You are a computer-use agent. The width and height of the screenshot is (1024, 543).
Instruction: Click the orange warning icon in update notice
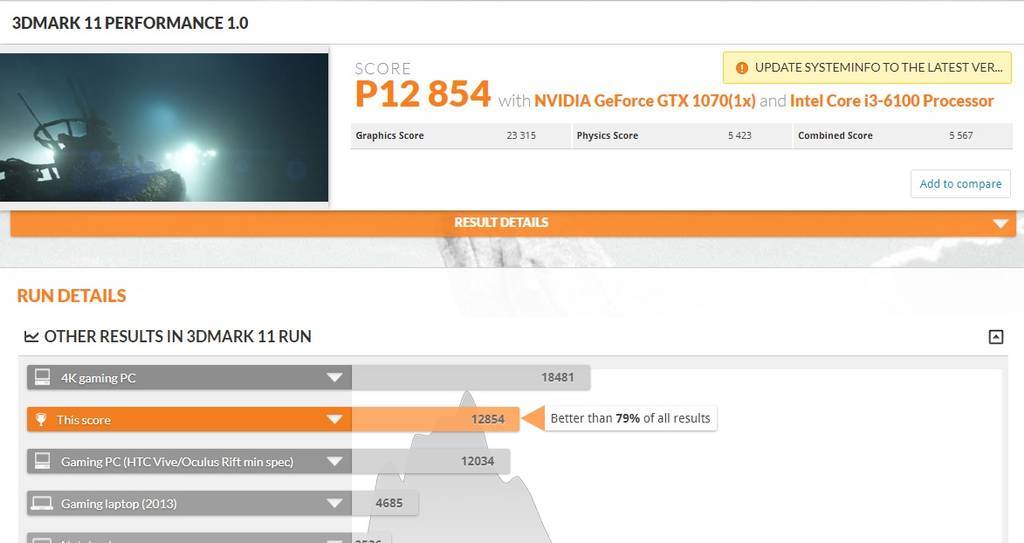741,68
